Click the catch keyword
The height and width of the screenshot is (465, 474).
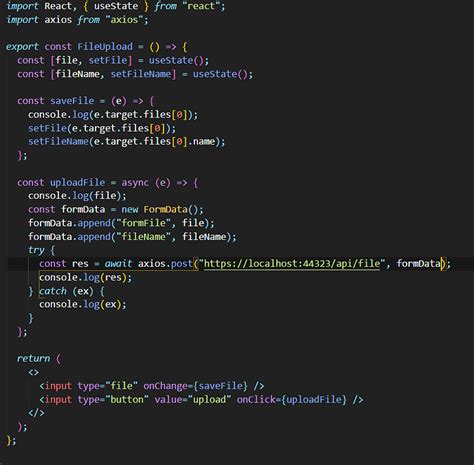click(x=53, y=291)
